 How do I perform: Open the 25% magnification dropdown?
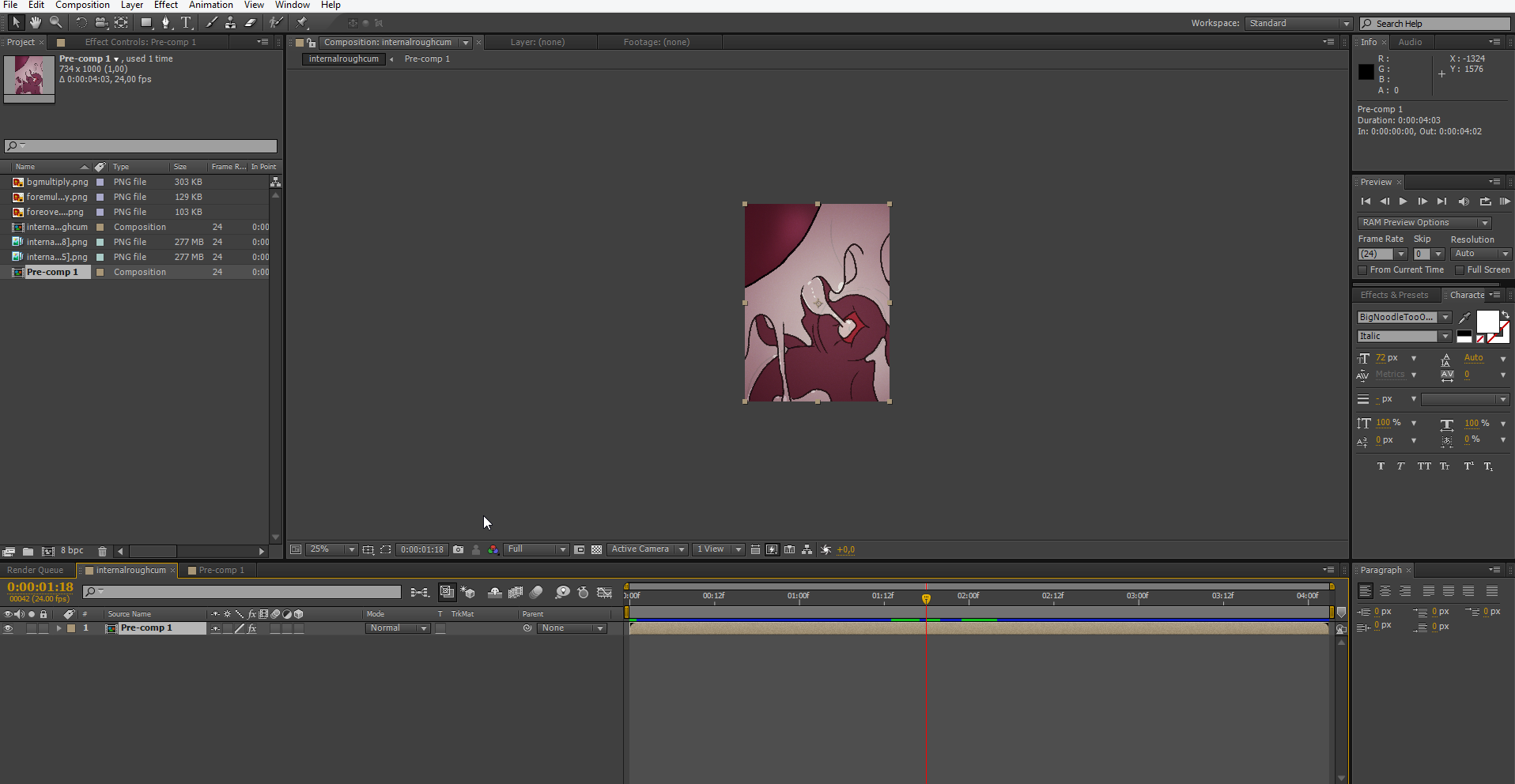point(332,549)
